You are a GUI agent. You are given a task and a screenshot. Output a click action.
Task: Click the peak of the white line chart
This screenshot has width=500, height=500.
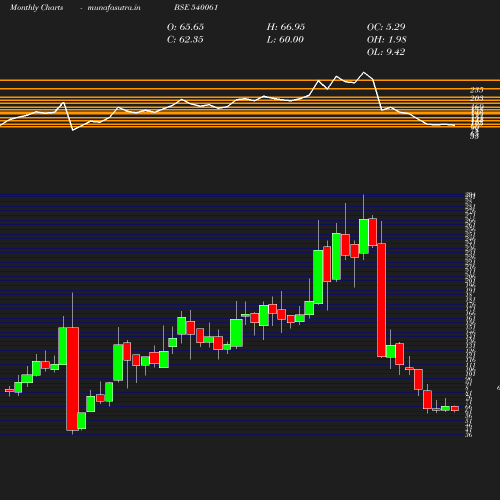tap(364, 72)
